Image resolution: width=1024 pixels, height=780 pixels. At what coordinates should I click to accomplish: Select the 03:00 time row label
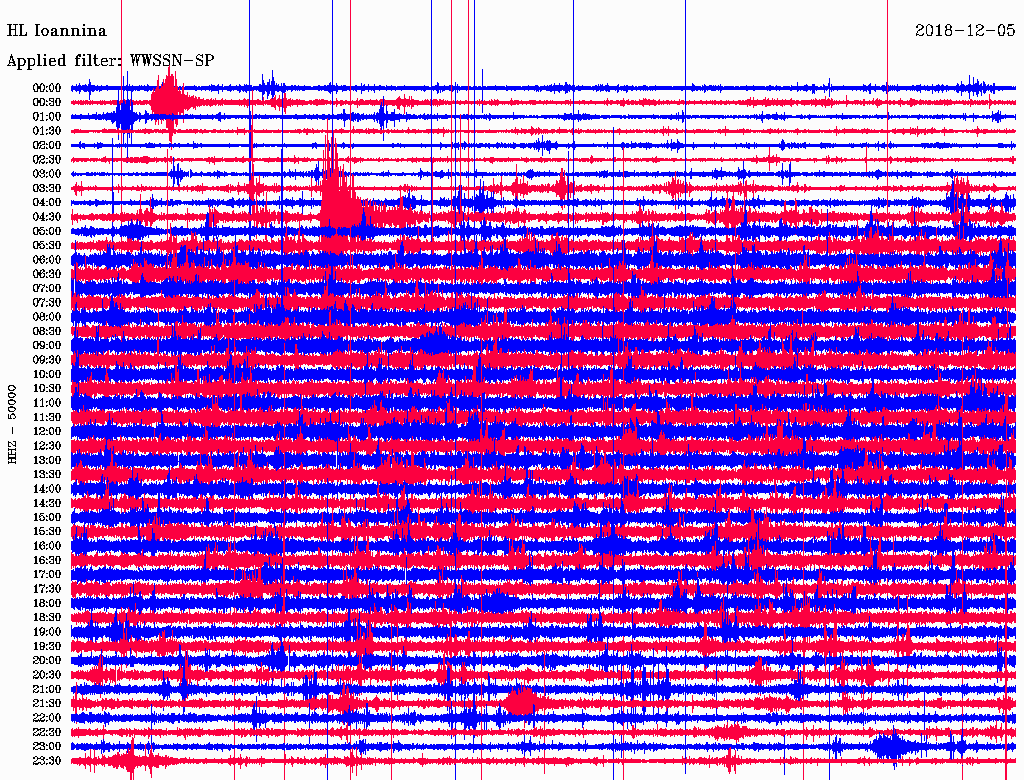coord(47,174)
